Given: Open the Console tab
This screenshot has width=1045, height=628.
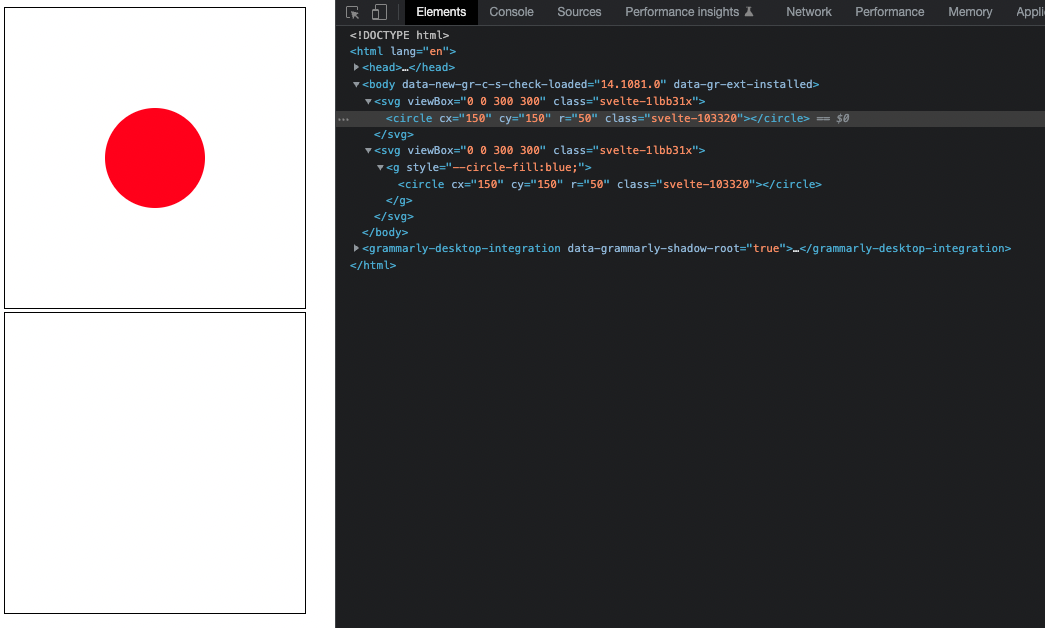Looking at the screenshot, I should pos(511,12).
